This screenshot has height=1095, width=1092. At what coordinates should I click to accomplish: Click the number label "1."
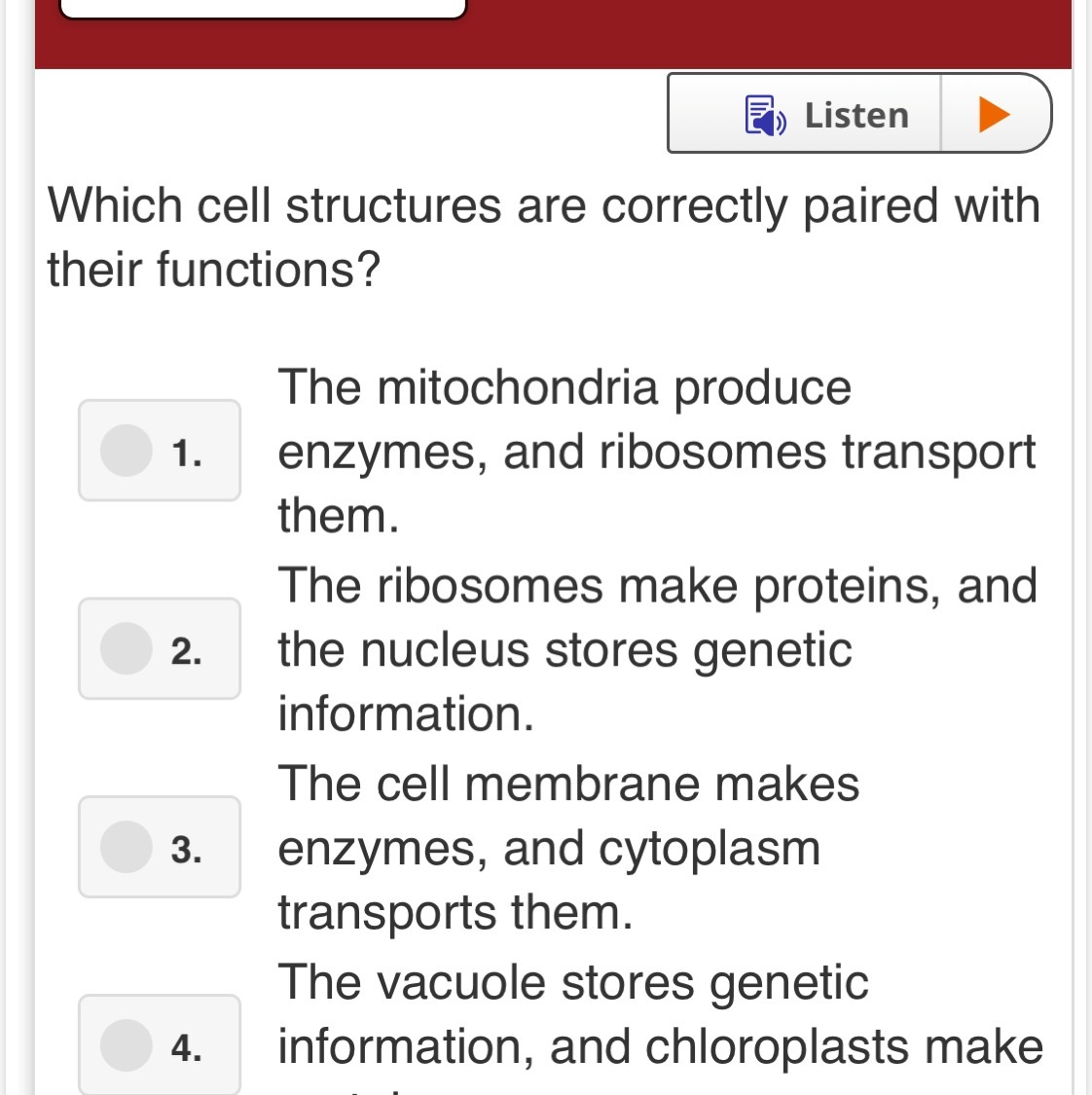click(186, 454)
